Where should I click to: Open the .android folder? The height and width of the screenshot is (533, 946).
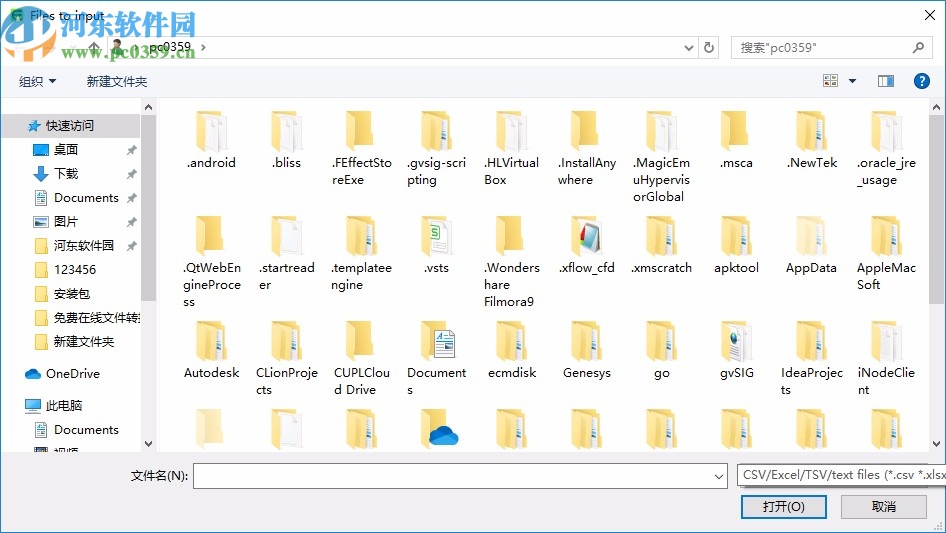pos(211,140)
